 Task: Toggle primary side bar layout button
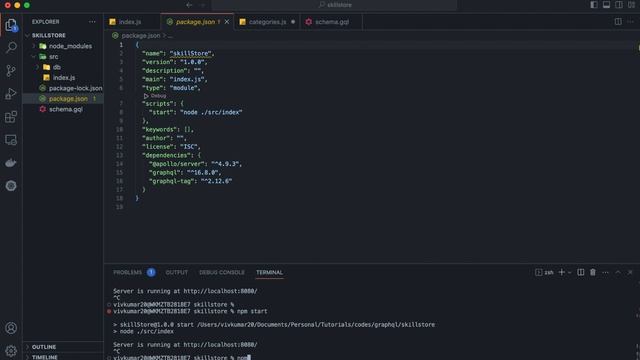pyautogui.click(x=594, y=5)
